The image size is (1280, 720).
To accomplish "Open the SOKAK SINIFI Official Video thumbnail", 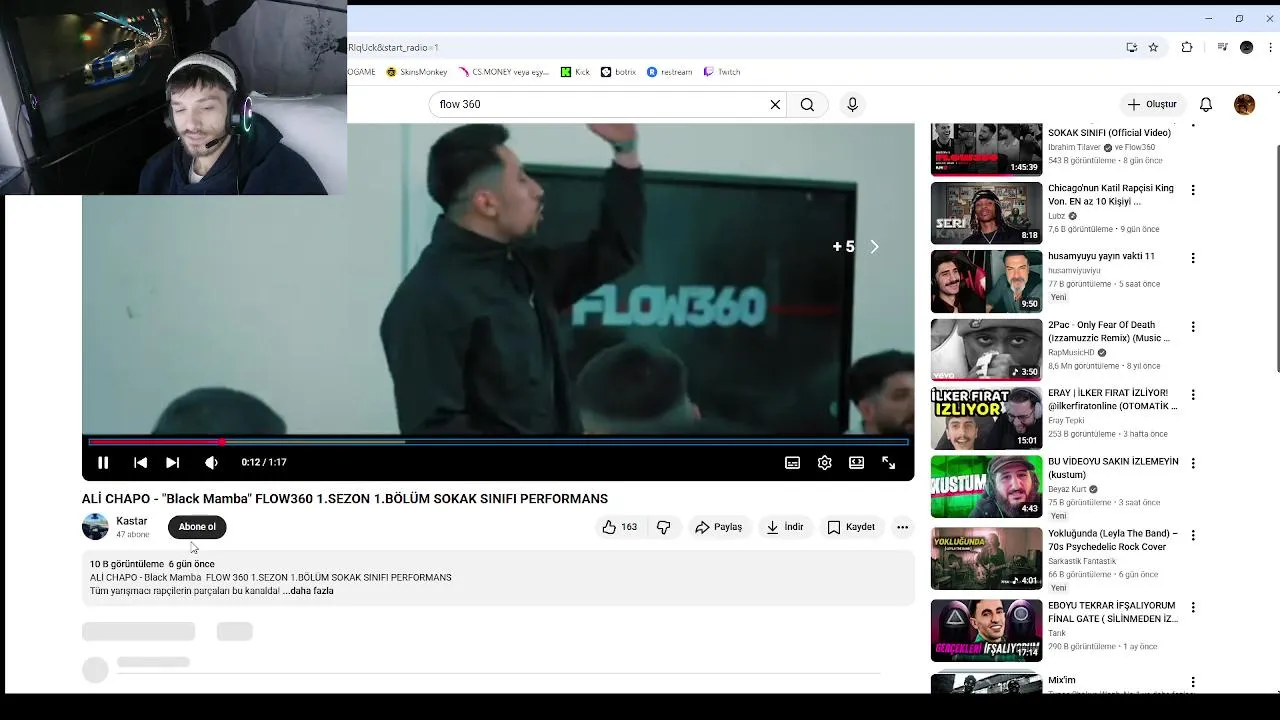I will click(986, 149).
